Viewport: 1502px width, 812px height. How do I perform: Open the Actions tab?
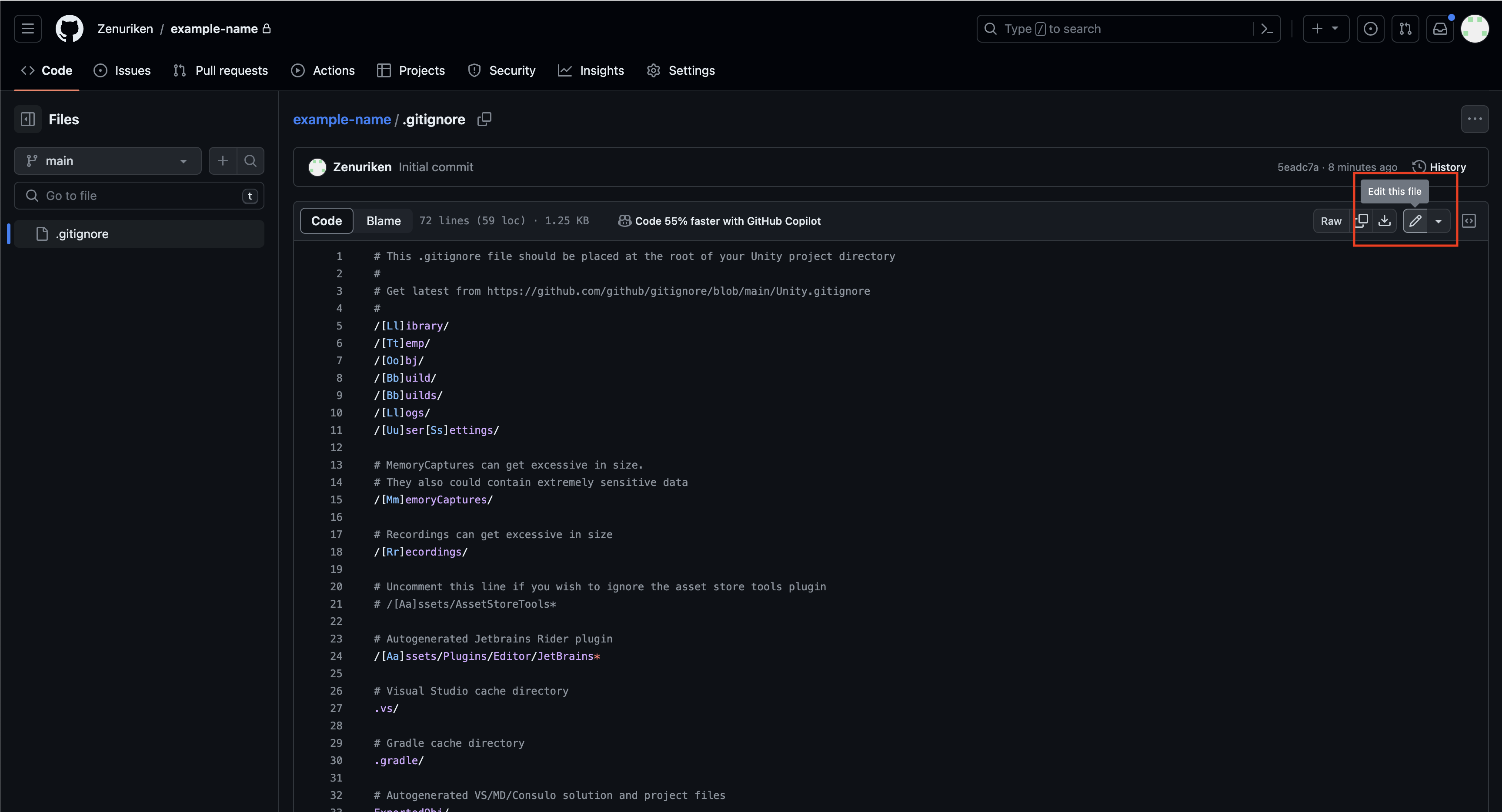[x=322, y=70]
